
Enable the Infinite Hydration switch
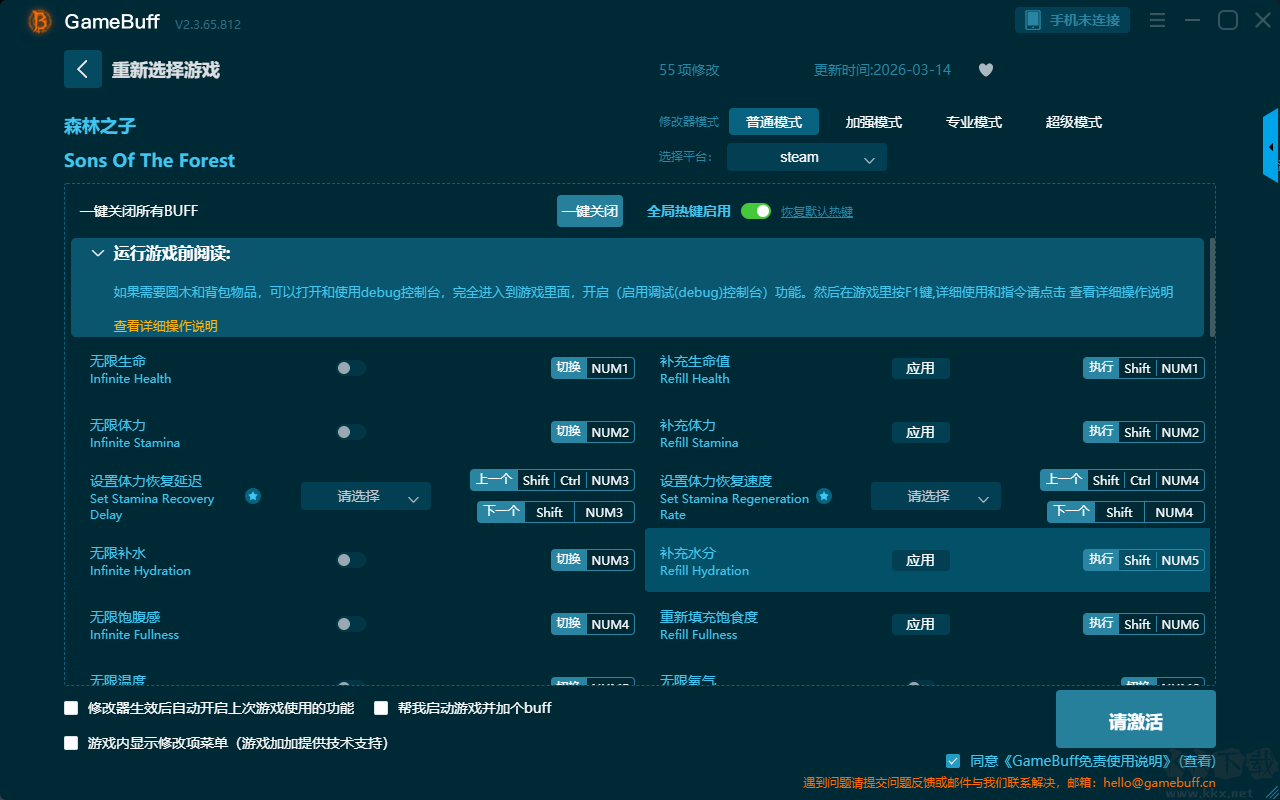[x=350, y=560]
